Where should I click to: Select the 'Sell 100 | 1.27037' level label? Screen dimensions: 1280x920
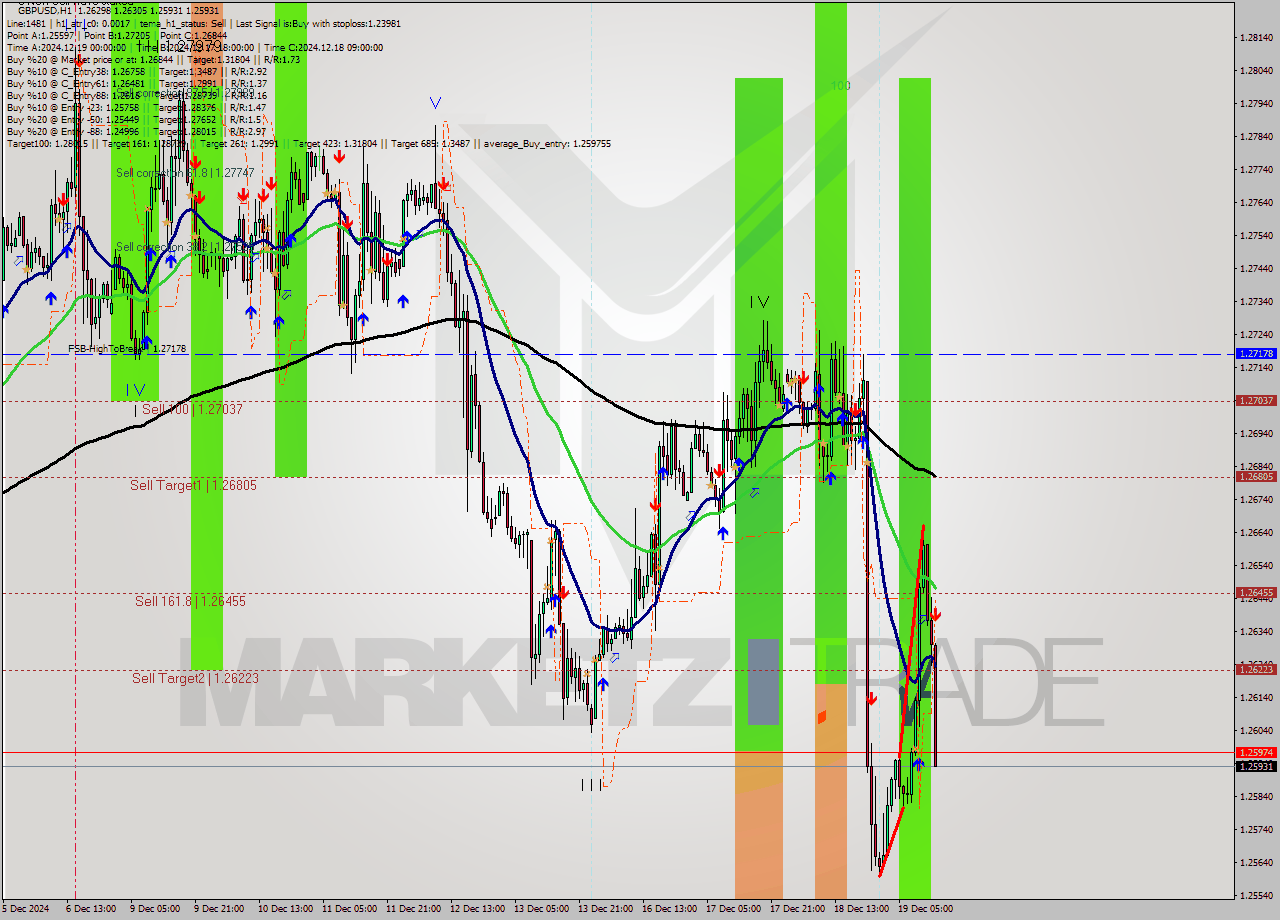[x=192, y=409]
